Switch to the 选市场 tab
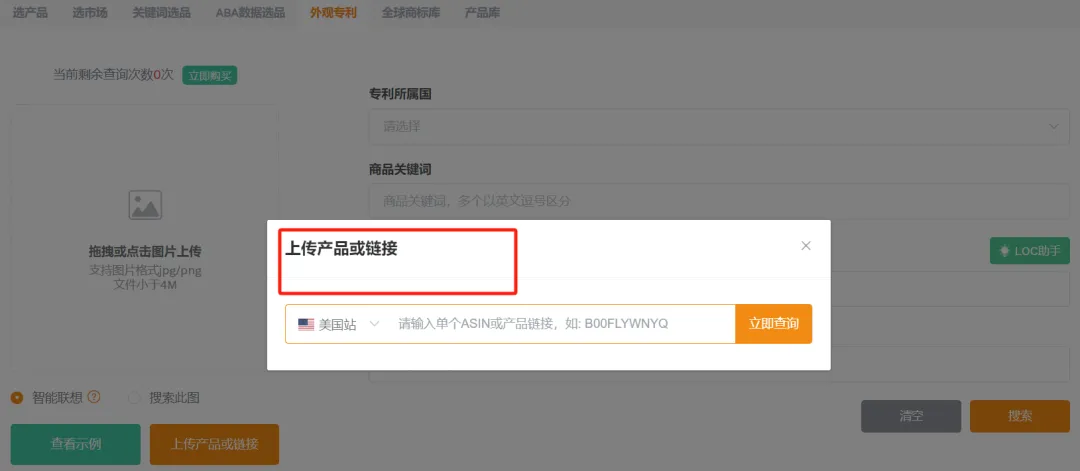 [x=90, y=12]
